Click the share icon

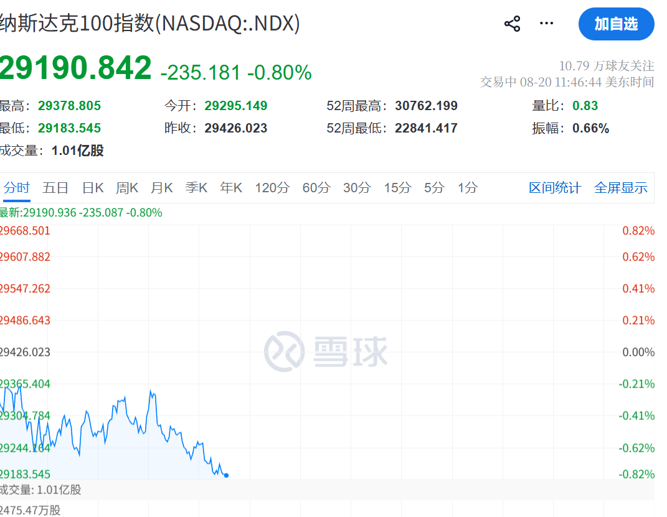coord(512,23)
